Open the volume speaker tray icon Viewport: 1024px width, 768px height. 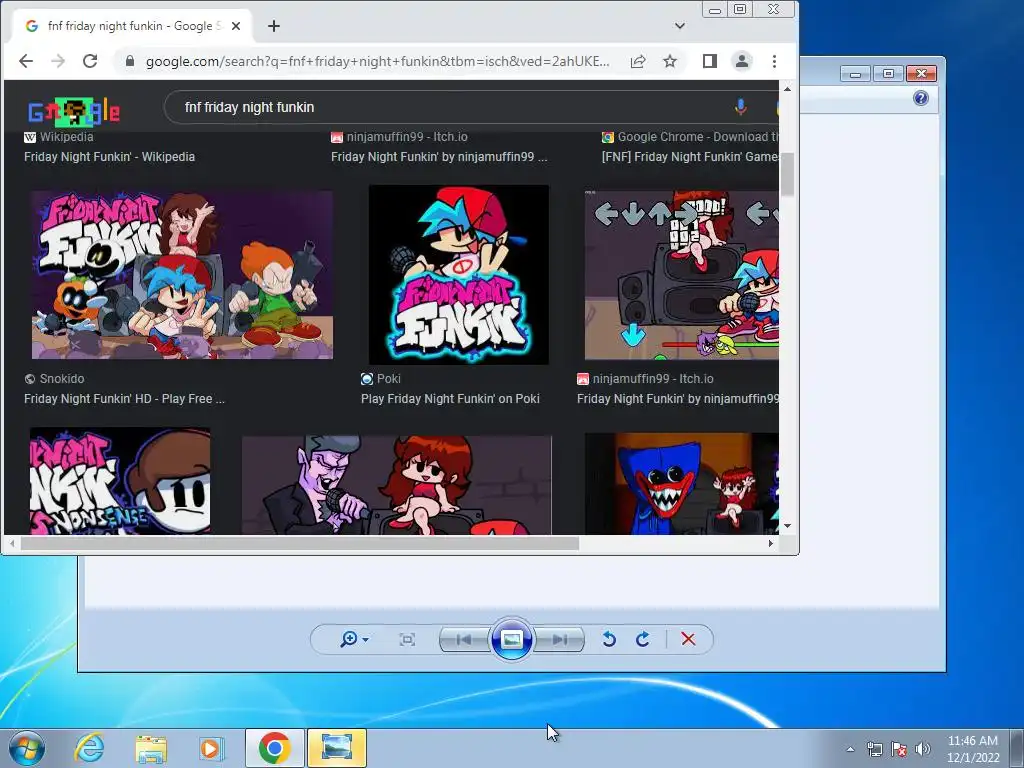click(923, 749)
